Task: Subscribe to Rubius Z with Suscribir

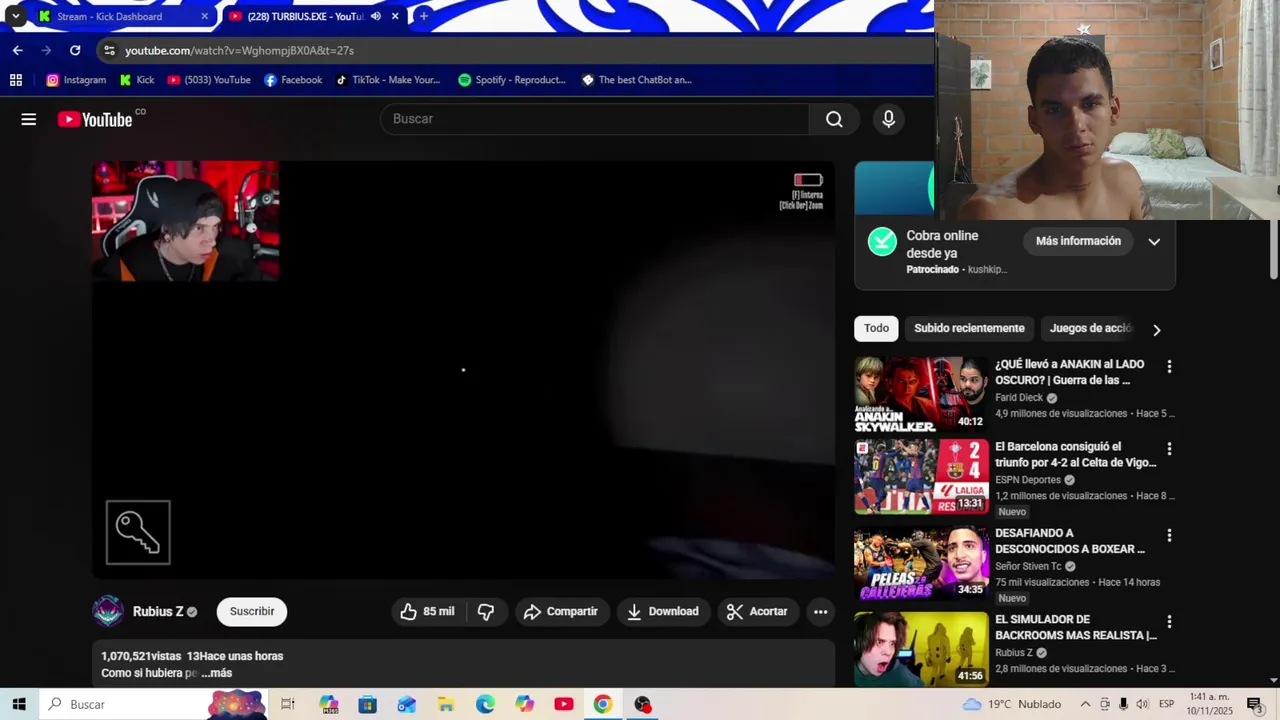Action: (252, 611)
